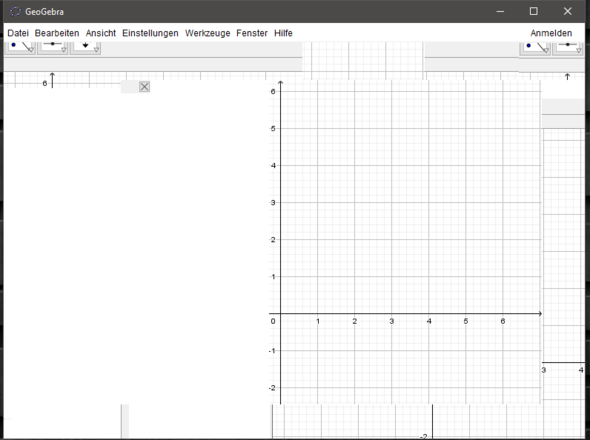Open the Werkzeuge menu
The width and height of the screenshot is (590, 440).
click(x=207, y=33)
